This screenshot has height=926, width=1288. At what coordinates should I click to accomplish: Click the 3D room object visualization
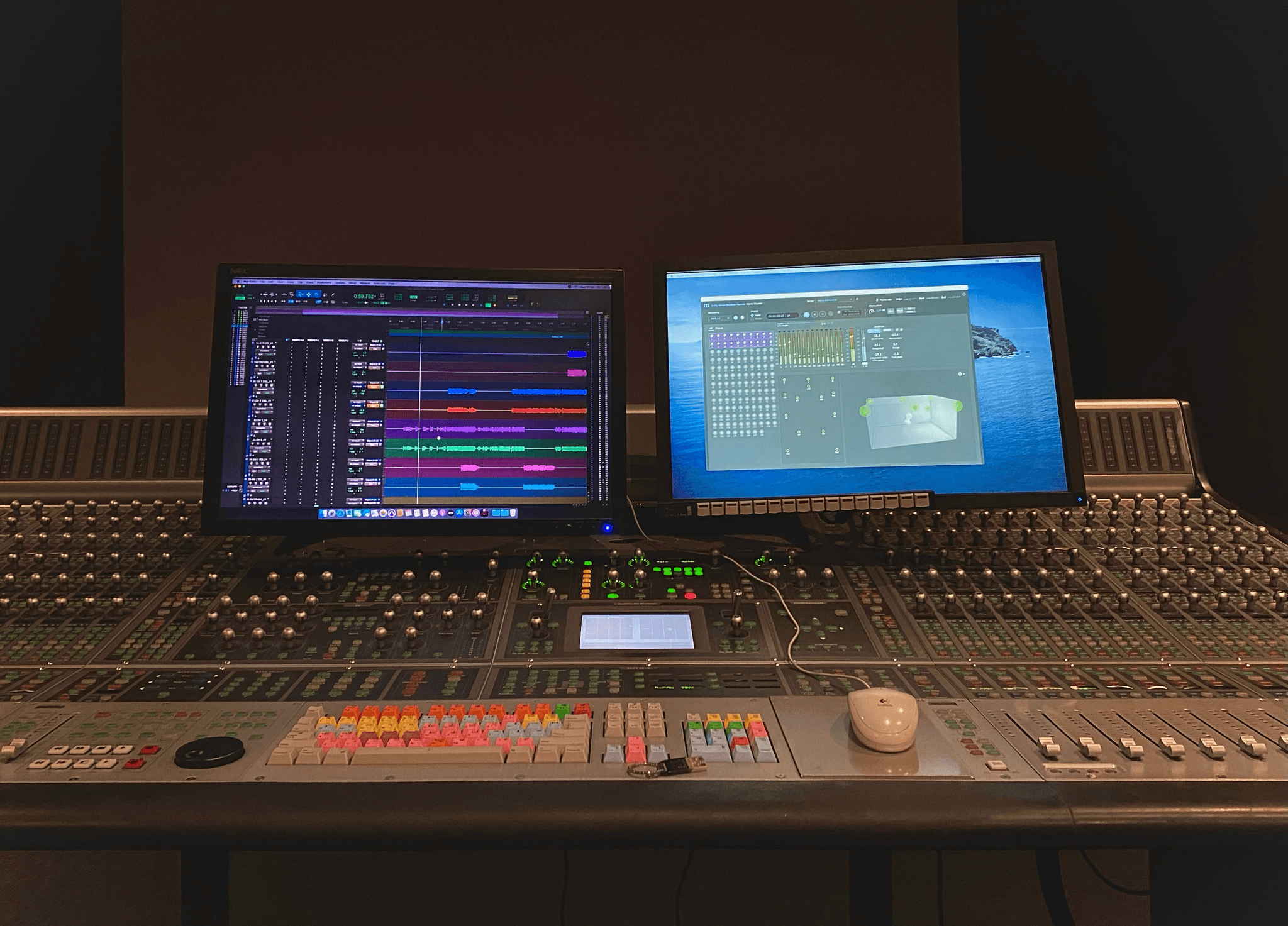coord(910,422)
